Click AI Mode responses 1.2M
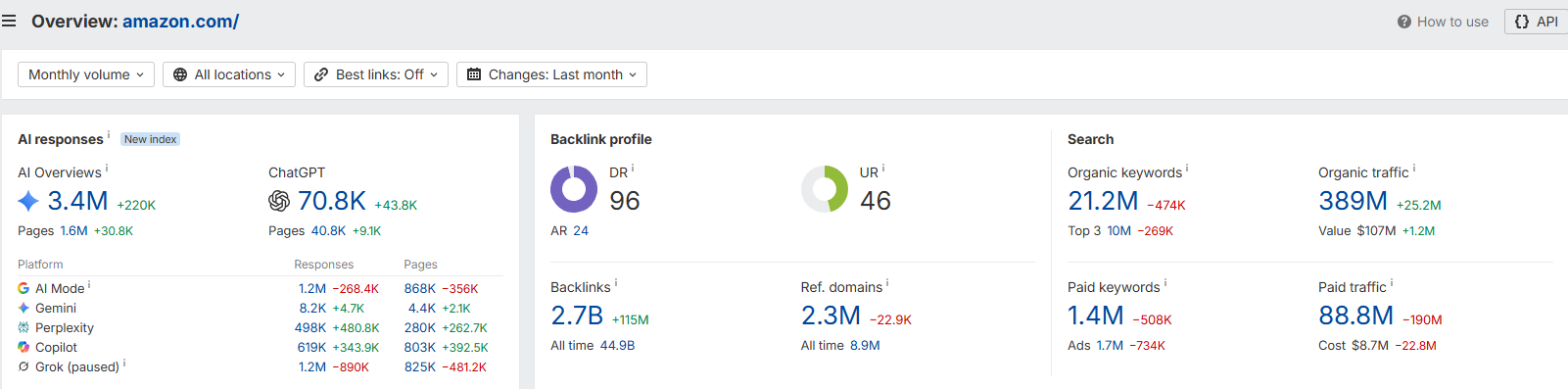Viewport: 1568px width, 389px height. pyautogui.click(x=312, y=289)
